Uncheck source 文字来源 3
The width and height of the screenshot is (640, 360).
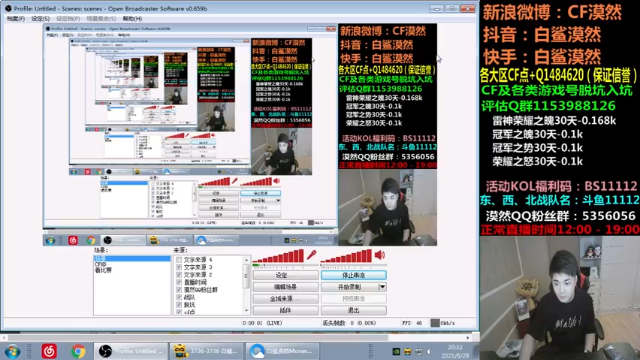pyautogui.click(x=179, y=267)
